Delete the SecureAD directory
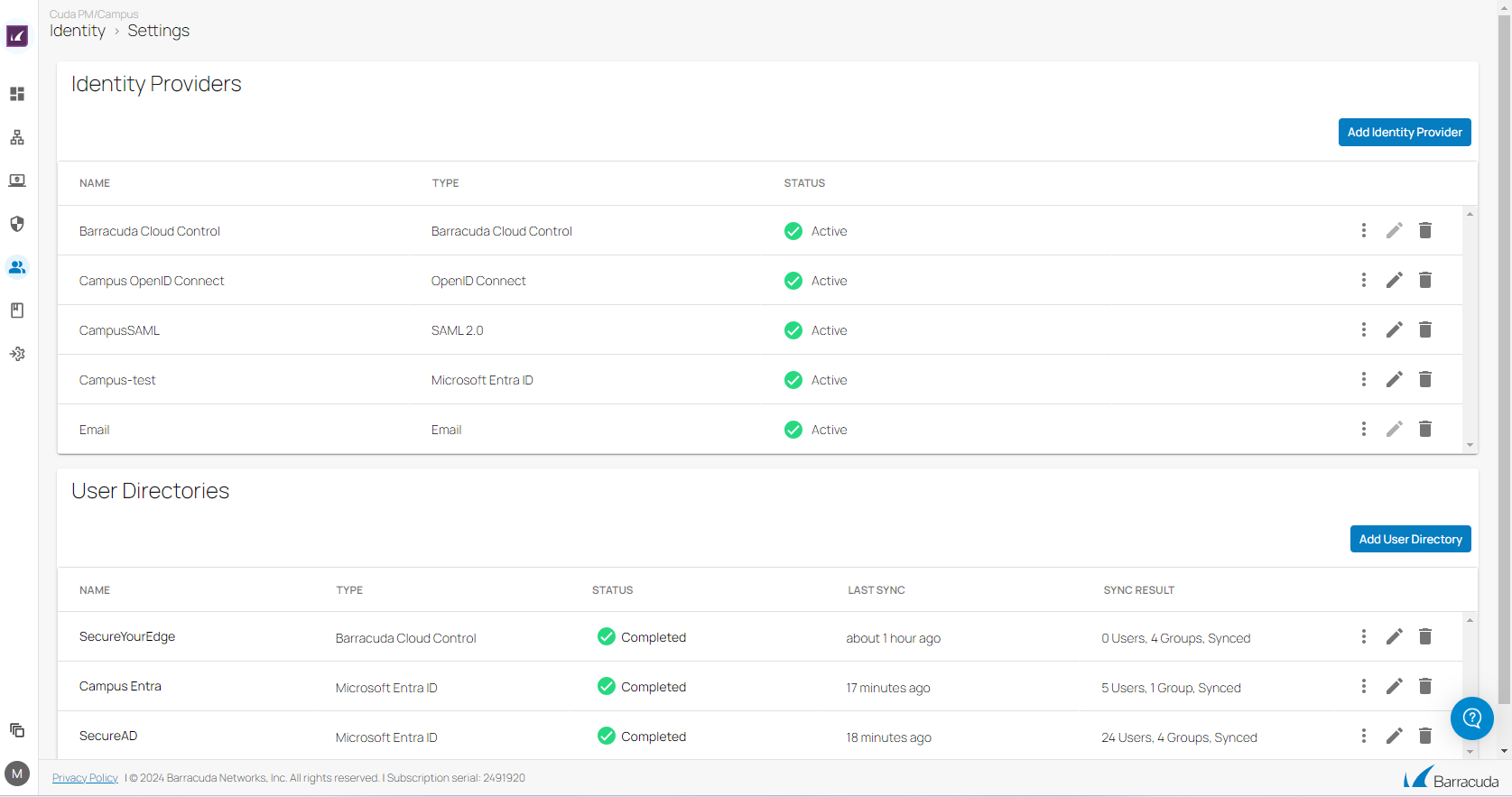This screenshot has height=797, width=1512. 1425,736
